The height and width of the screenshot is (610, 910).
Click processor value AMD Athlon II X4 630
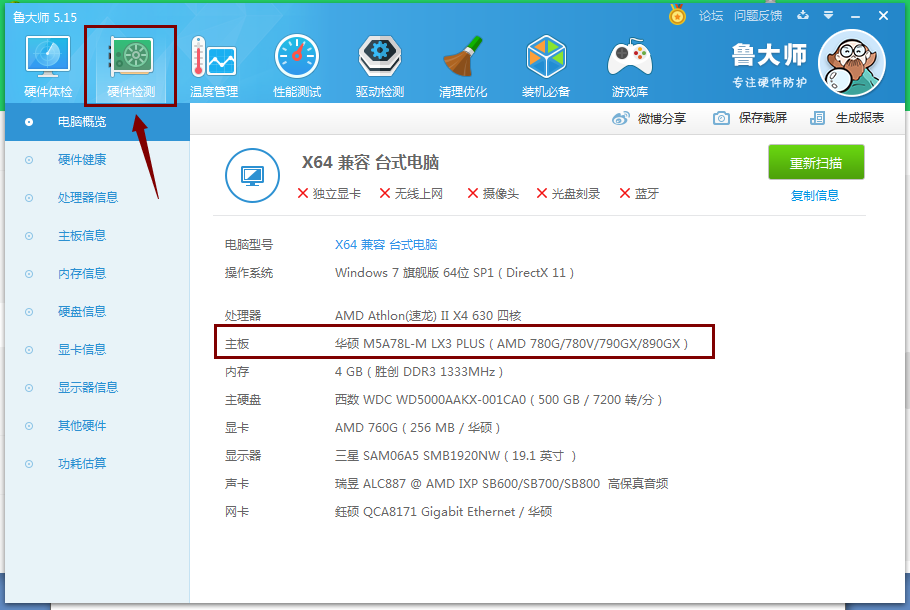pyautogui.click(x=428, y=316)
